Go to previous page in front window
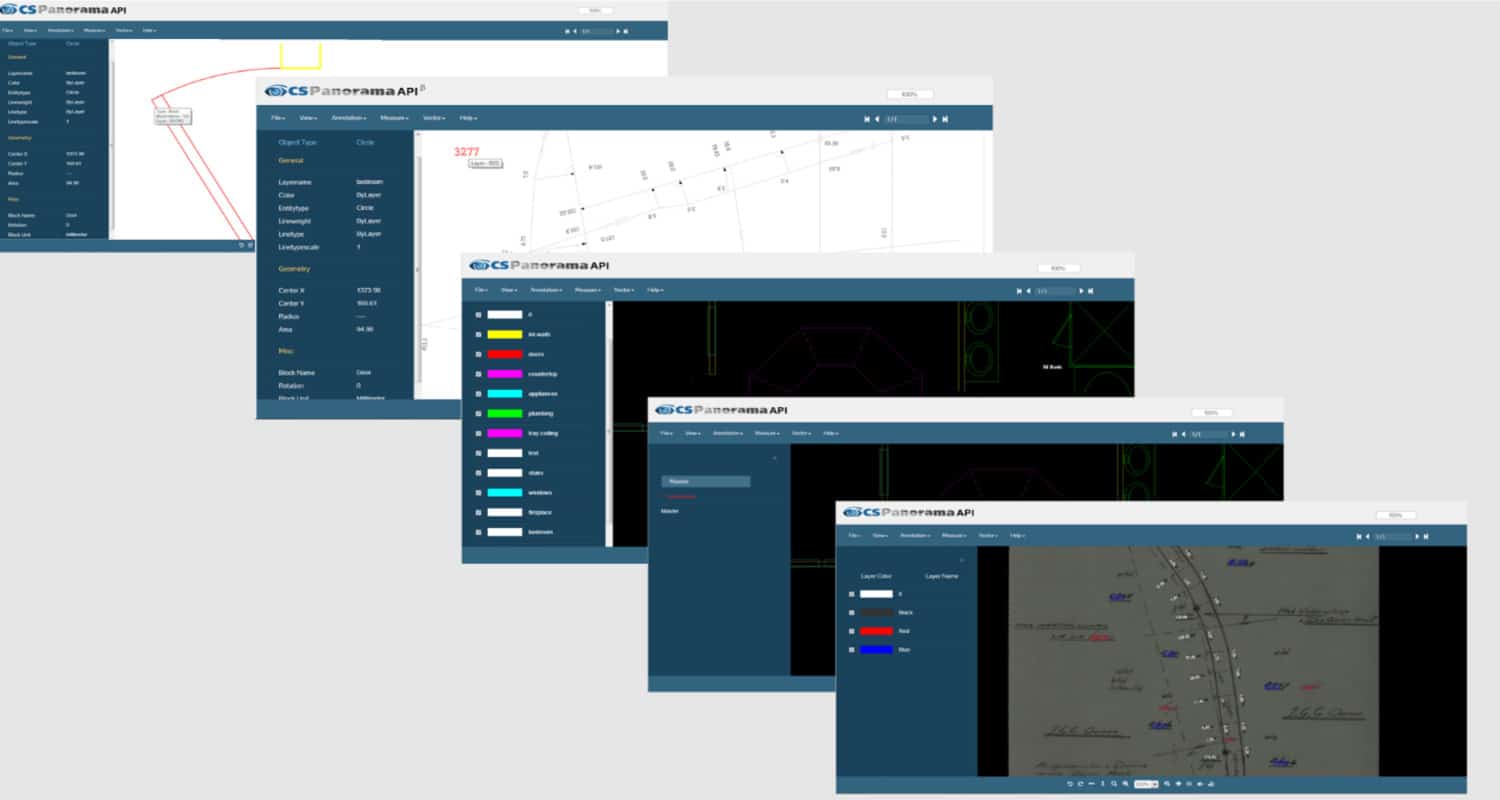1500x800 pixels. 1367,536
